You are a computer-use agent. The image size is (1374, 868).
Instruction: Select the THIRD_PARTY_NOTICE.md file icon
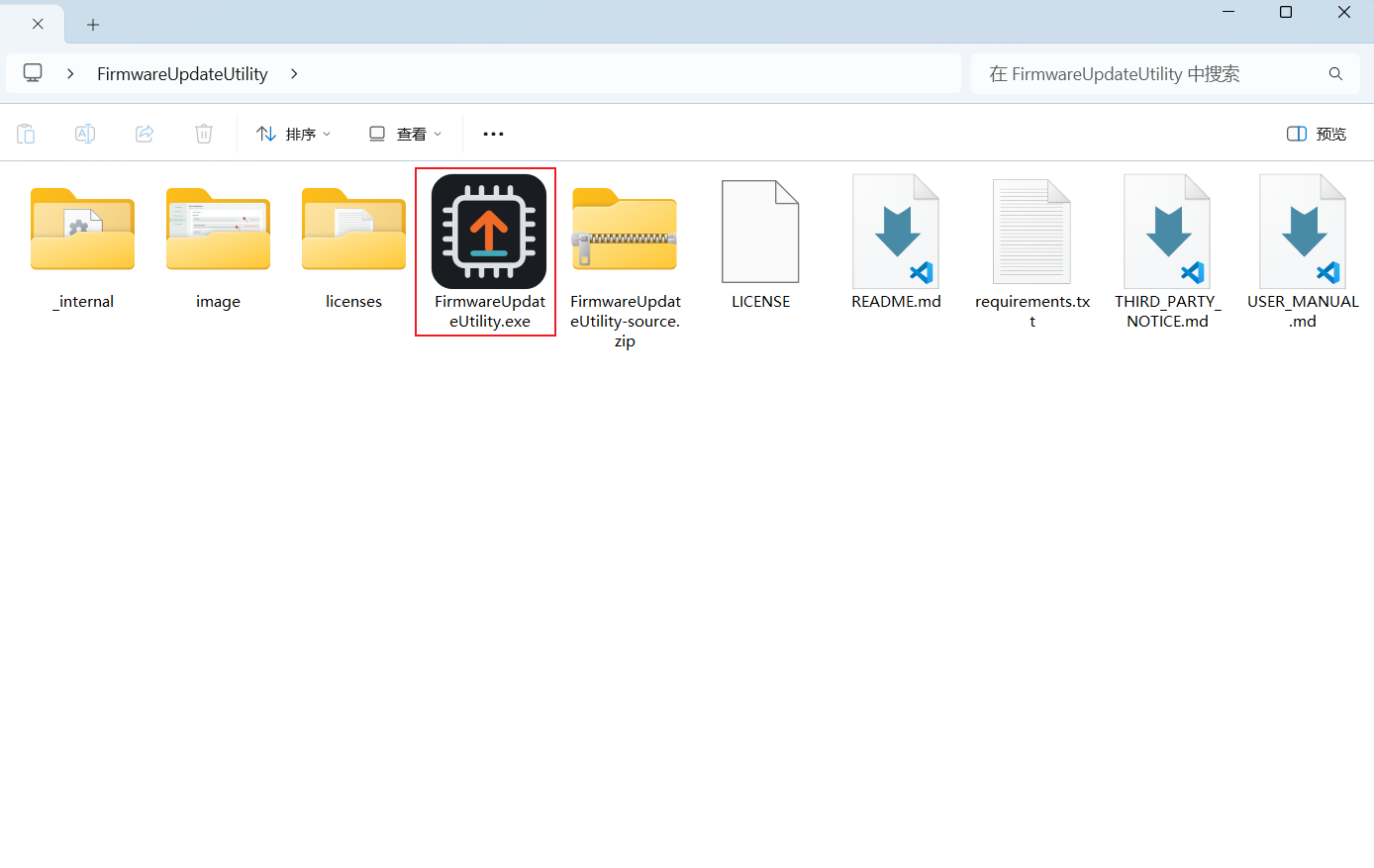(1167, 232)
